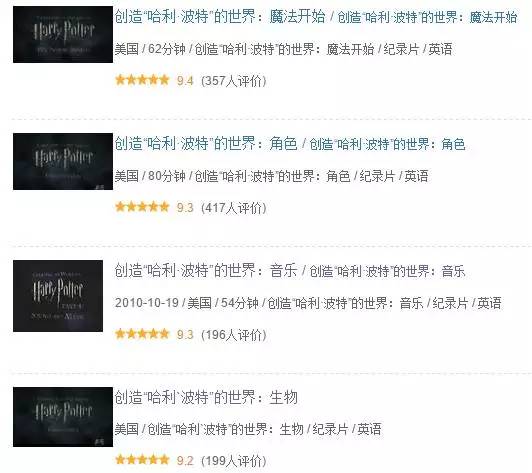
Task: Open the 魔法开始 documentary title link
Action: 220,16
